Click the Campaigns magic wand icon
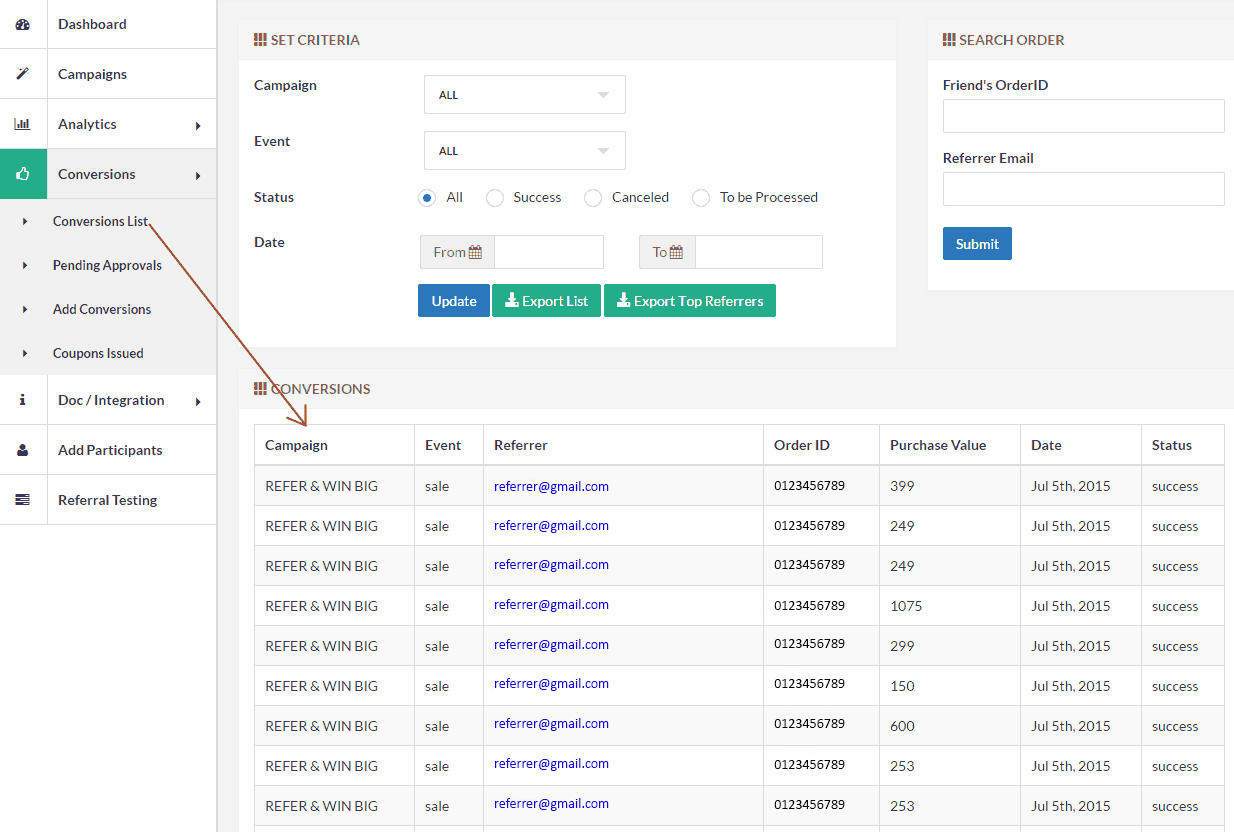 point(23,74)
